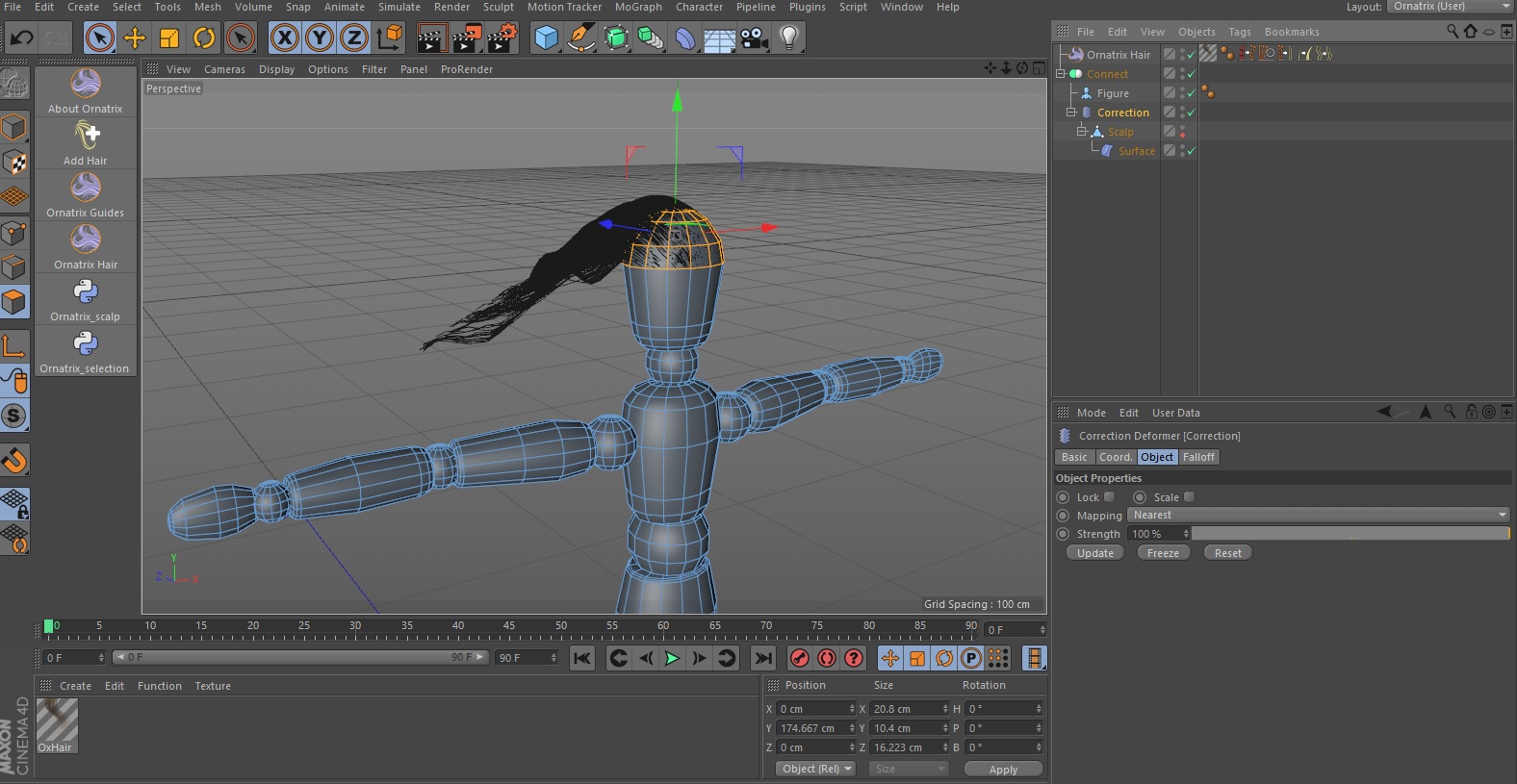Toggle Z axis lock
The image size is (1517, 784).
354,38
